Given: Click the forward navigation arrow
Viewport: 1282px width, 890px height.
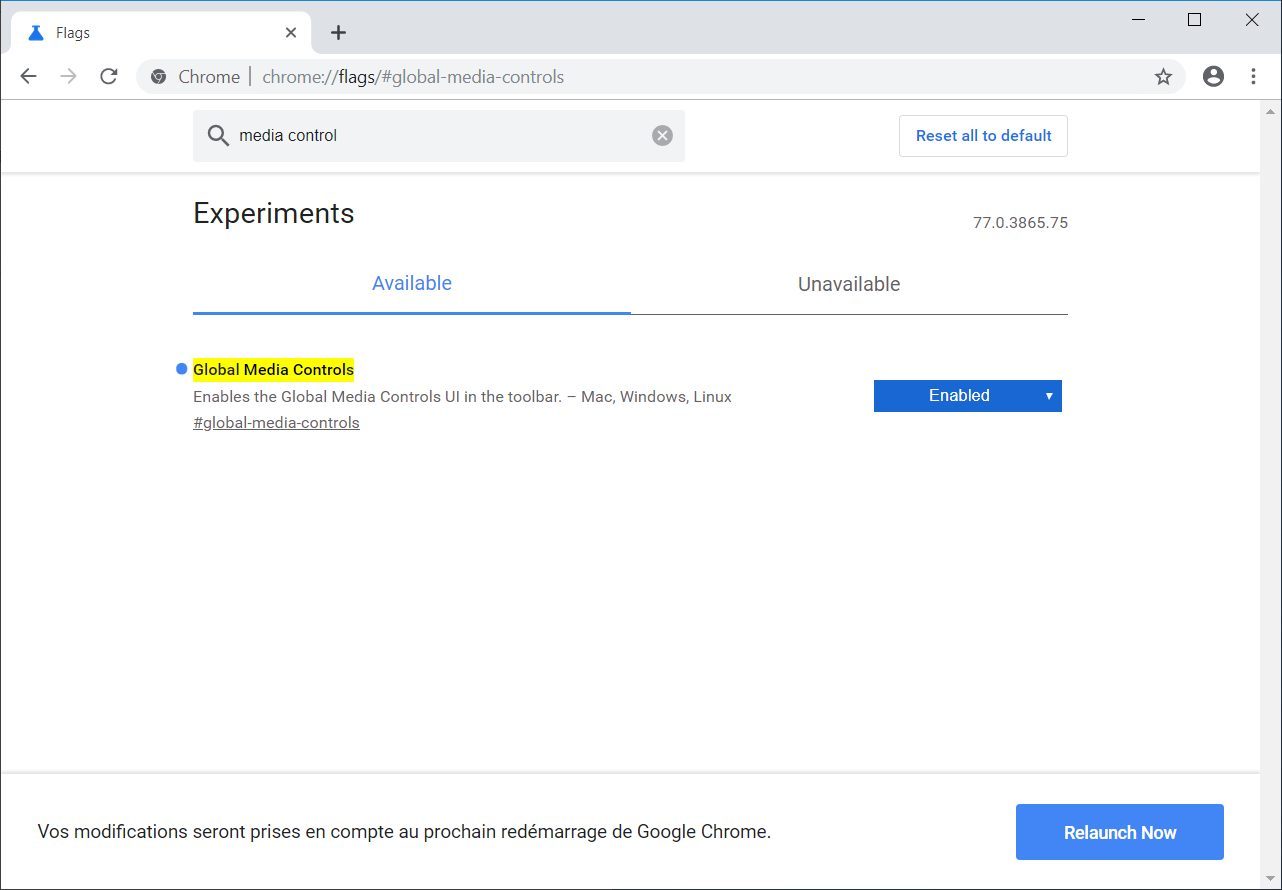Looking at the screenshot, I should [68, 76].
